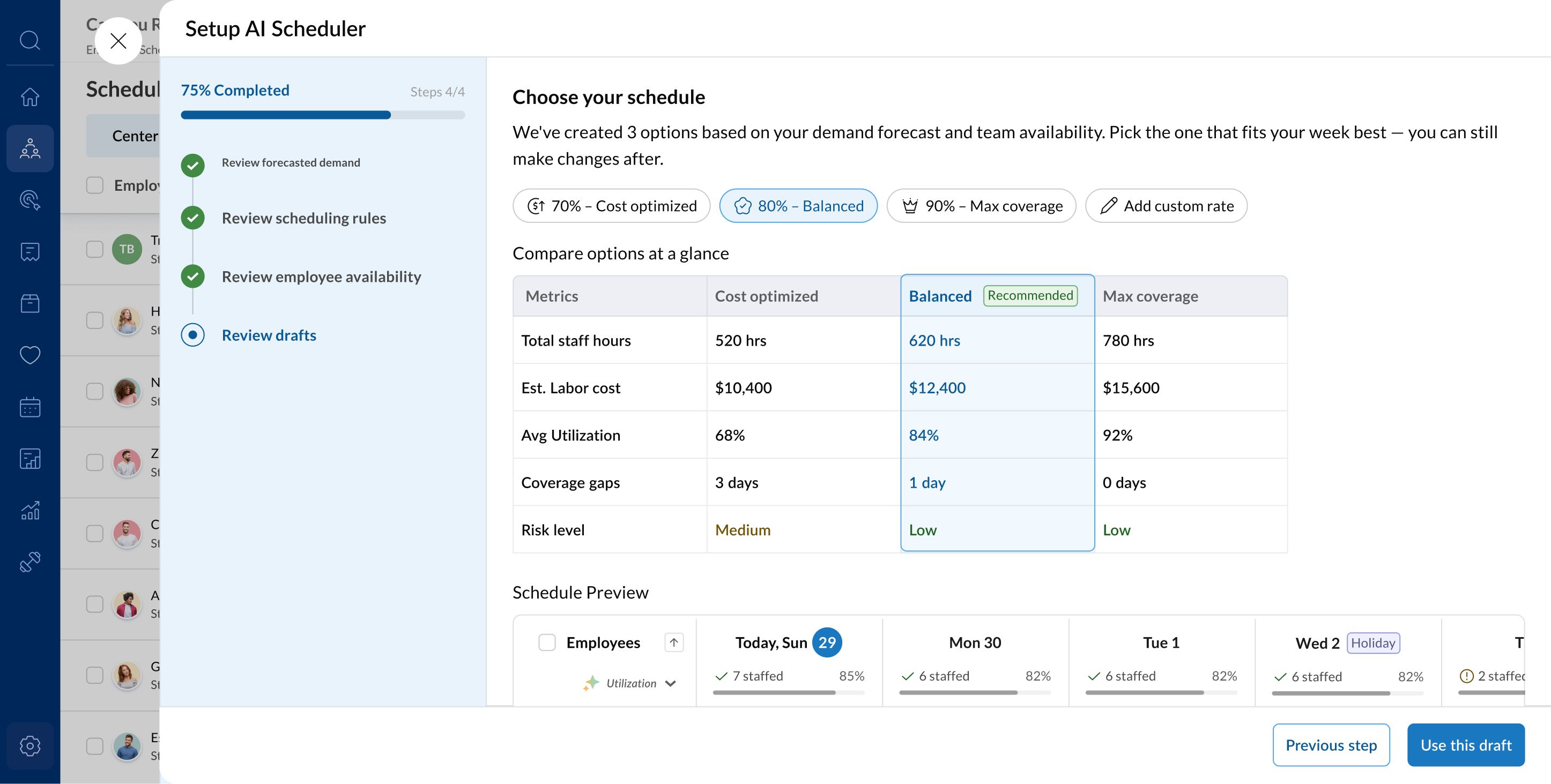Image resolution: width=1551 pixels, height=784 pixels.
Task: Click the bar chart analytics sidebar icon
Action: click(29, 511)
